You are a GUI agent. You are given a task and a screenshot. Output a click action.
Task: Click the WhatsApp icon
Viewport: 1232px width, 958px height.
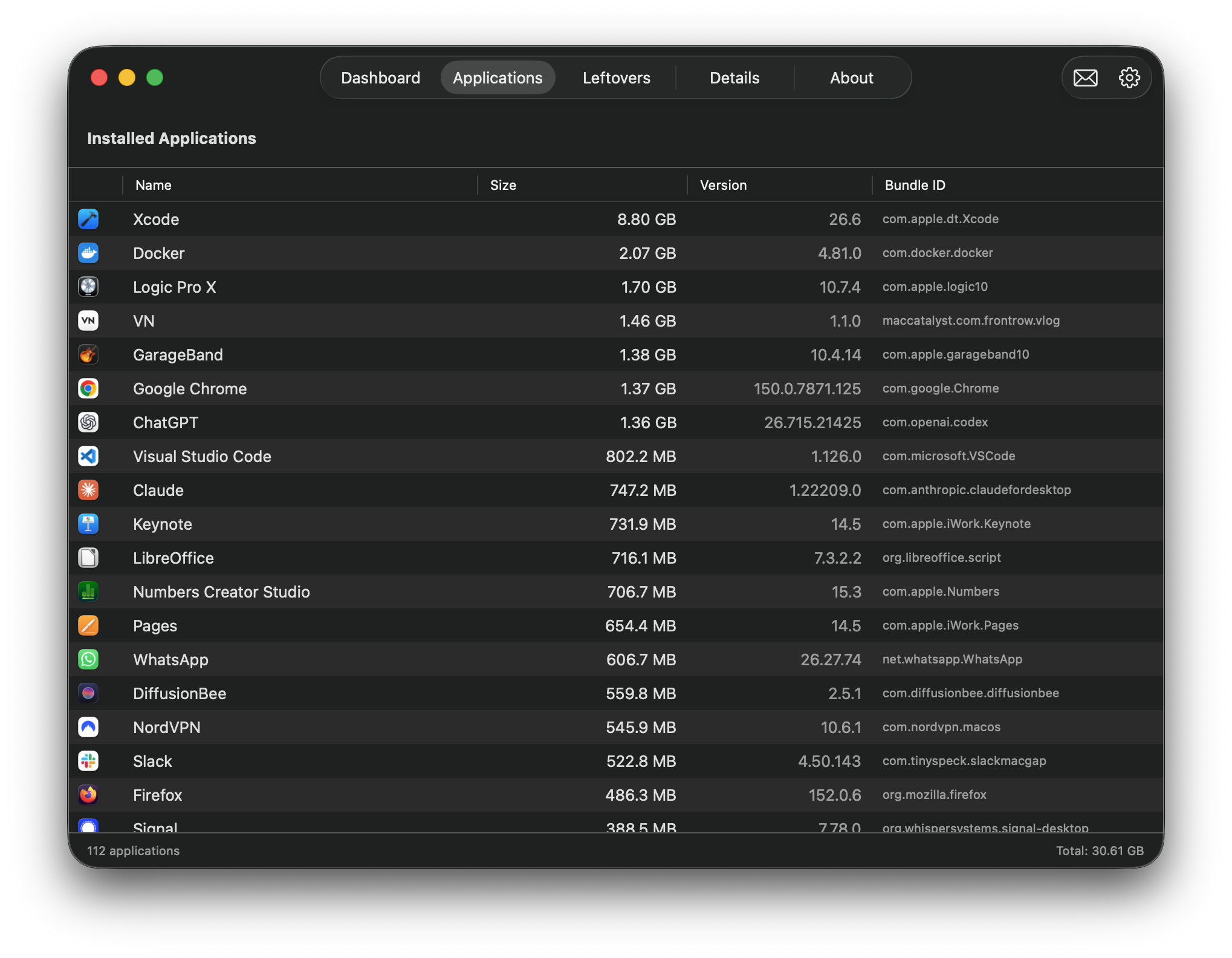88,659
